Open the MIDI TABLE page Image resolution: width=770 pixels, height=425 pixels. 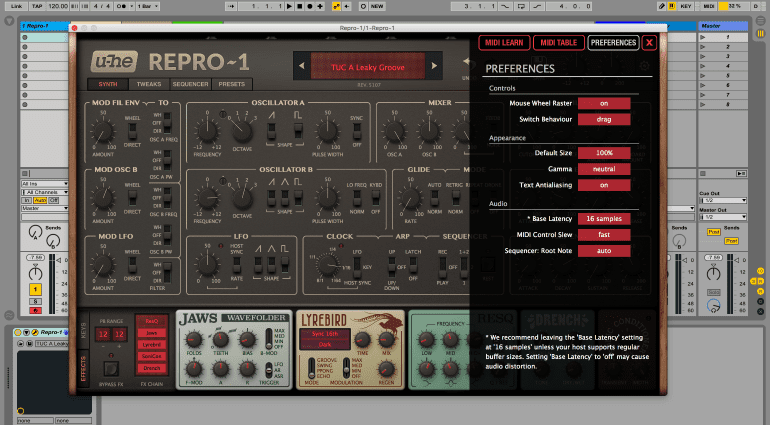[x=558, y=43]
